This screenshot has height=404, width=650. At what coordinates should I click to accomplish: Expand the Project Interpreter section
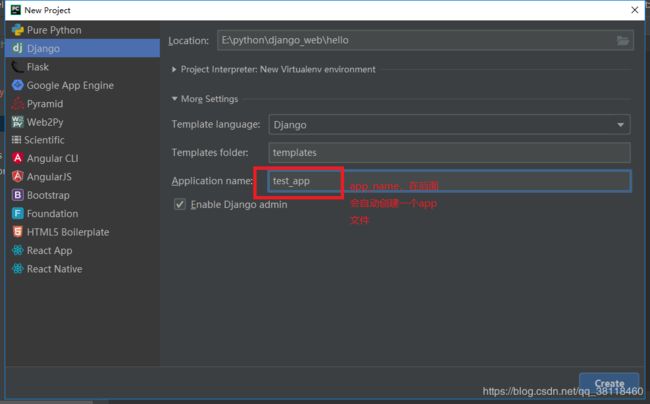click(x=174, y=69)
